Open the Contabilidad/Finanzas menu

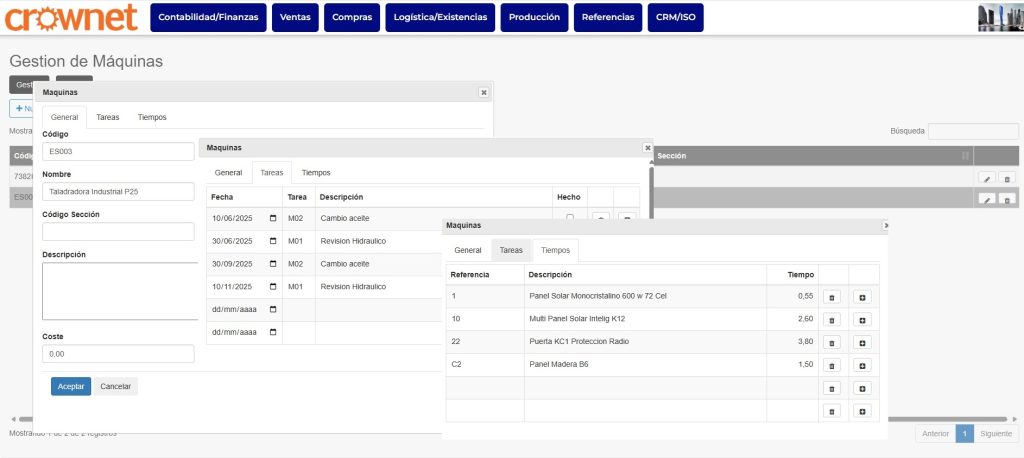[208, 18]
